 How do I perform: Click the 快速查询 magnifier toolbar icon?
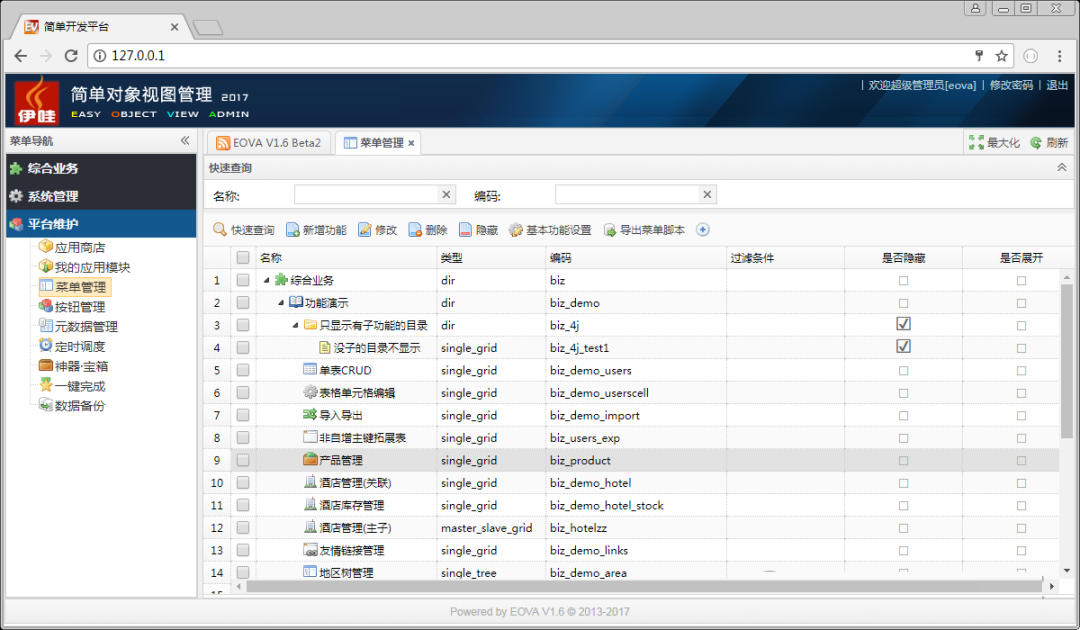click(x=220, y=230)
